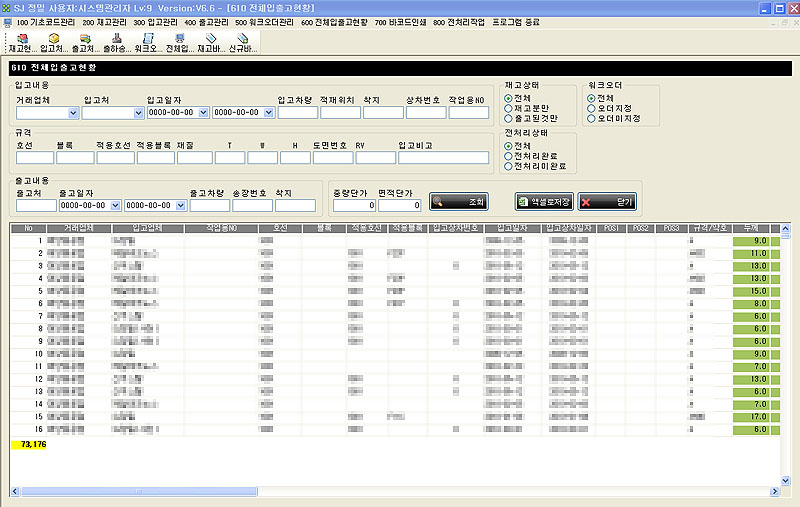Select 재고분만 under 재고상태
This screenshot has height=507, width=800.
click(509, 108)
